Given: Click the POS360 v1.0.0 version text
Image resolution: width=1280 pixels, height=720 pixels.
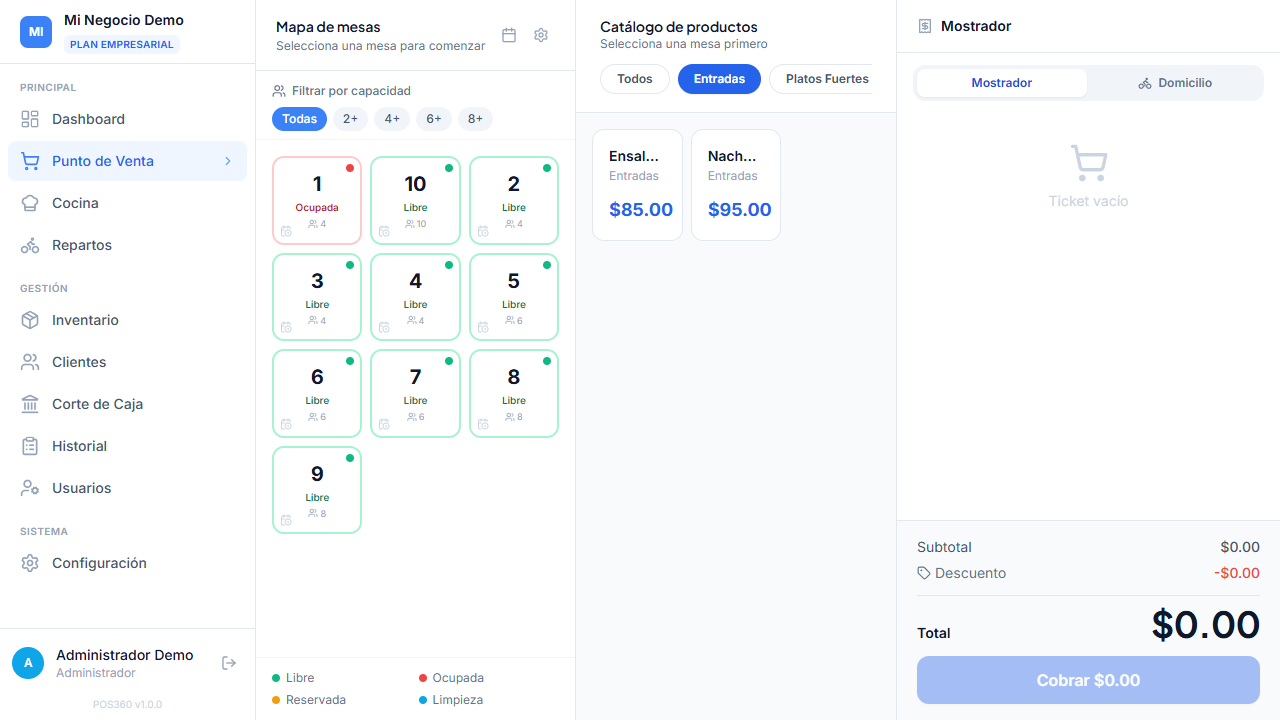Looking at the screenshot, I should click(127, 704).
